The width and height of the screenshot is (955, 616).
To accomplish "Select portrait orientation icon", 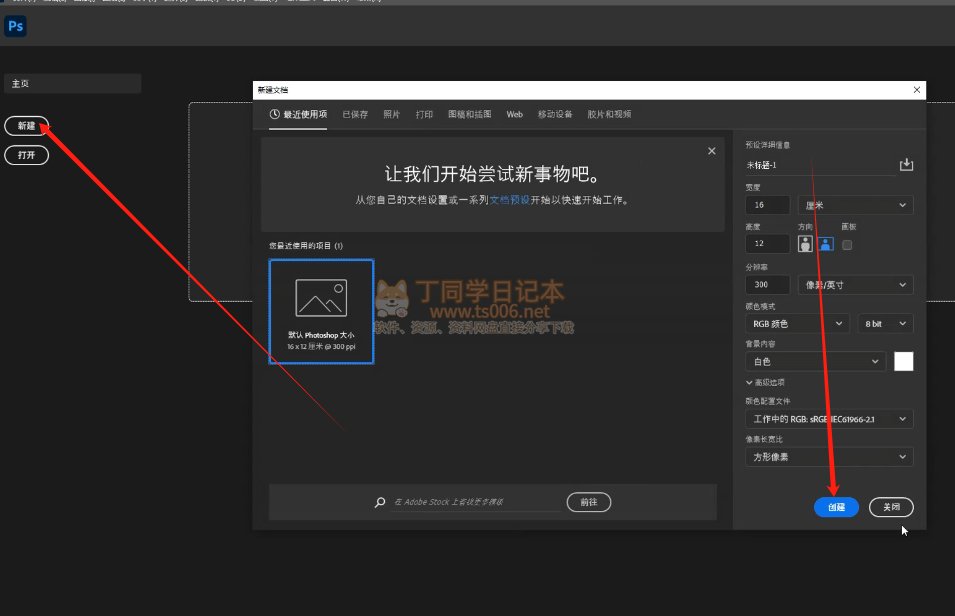I will tap(806, 244).
